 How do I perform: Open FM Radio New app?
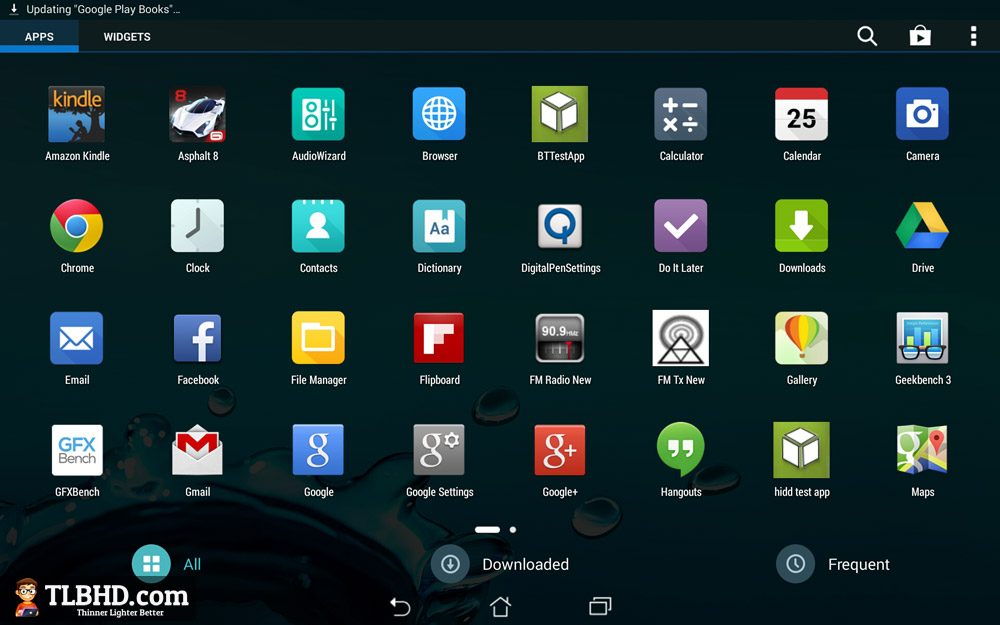tap(560, 338)
